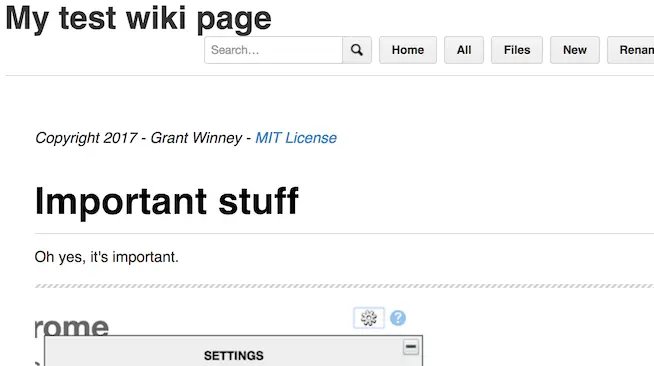The height and width of the screenshot is (366, 654).
Task: Click the SETTINGS panel header
Action: [234, 356]
